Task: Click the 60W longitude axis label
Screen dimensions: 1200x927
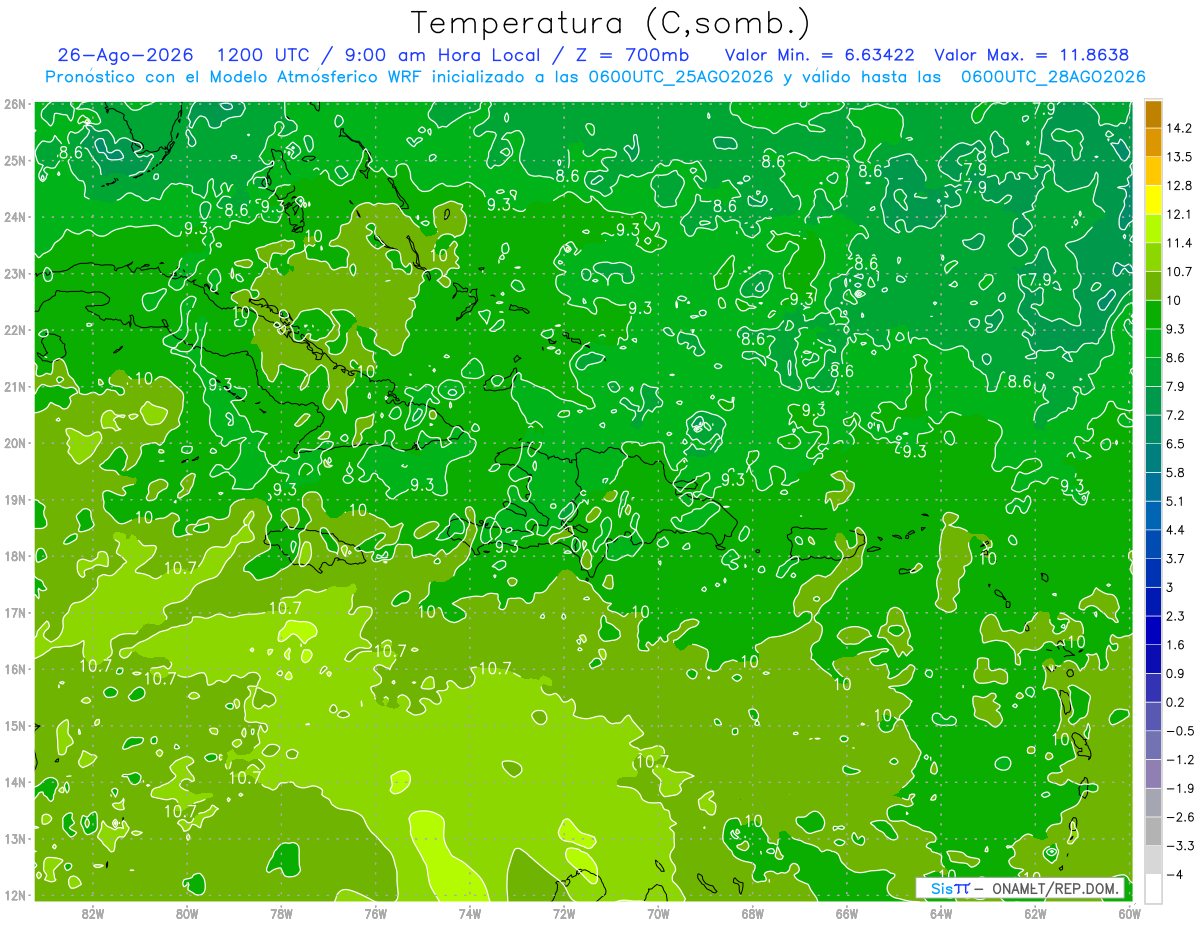Action: [x=1129, y=913]
